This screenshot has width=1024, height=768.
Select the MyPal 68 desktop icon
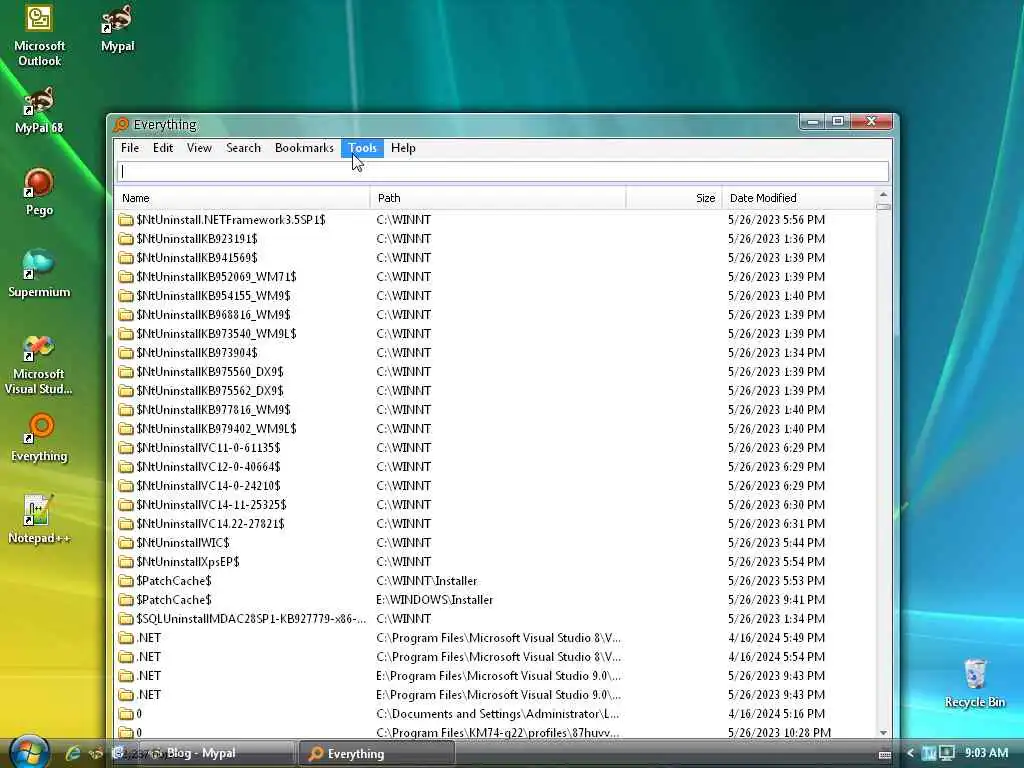point(39,111)
